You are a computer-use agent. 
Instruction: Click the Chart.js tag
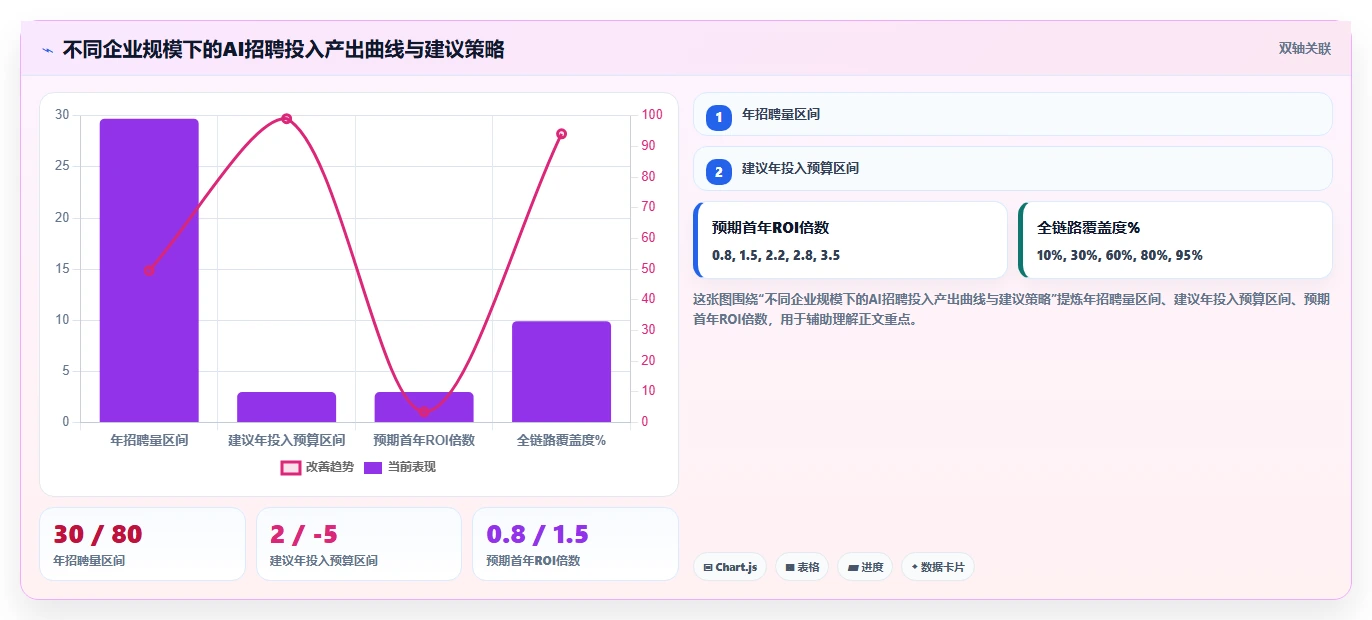point(730,567)
